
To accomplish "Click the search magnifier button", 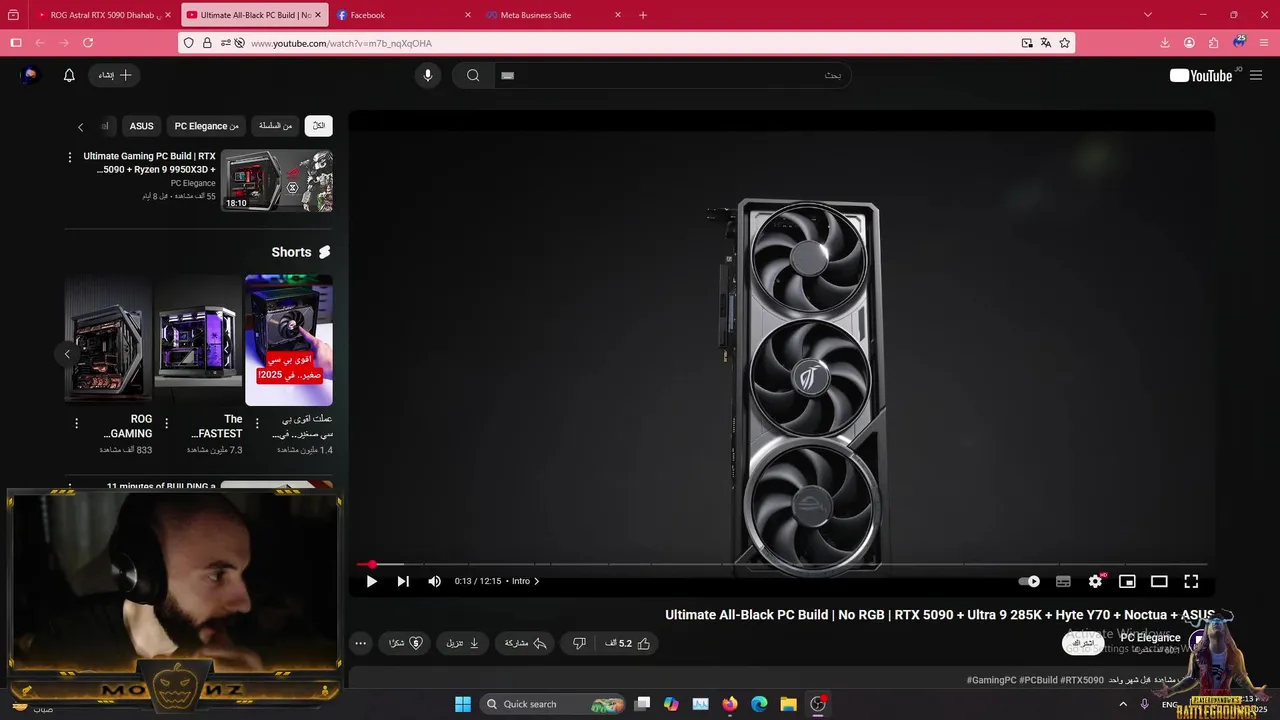I will [473, 75].
